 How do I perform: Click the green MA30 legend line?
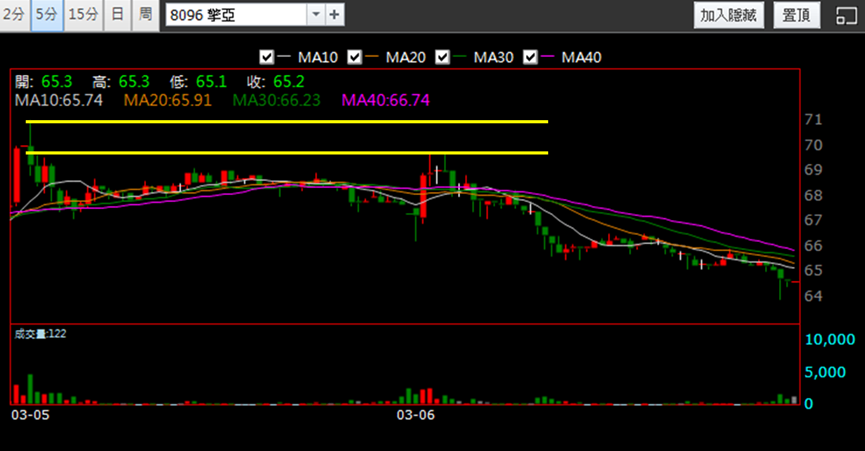pyautogui.click(x=460, y=56)
